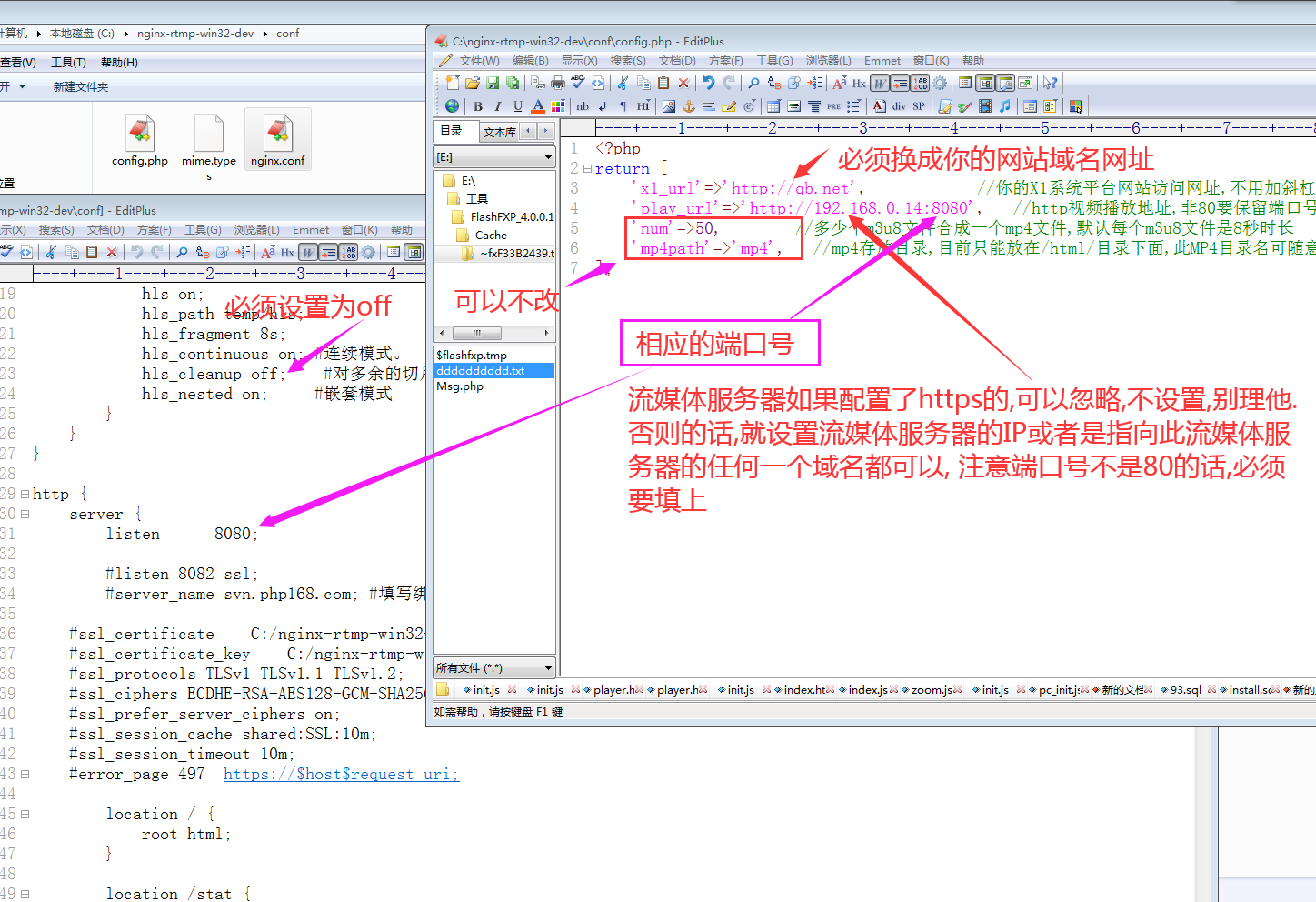Toggle the Auto indent button

coord(900,83)
